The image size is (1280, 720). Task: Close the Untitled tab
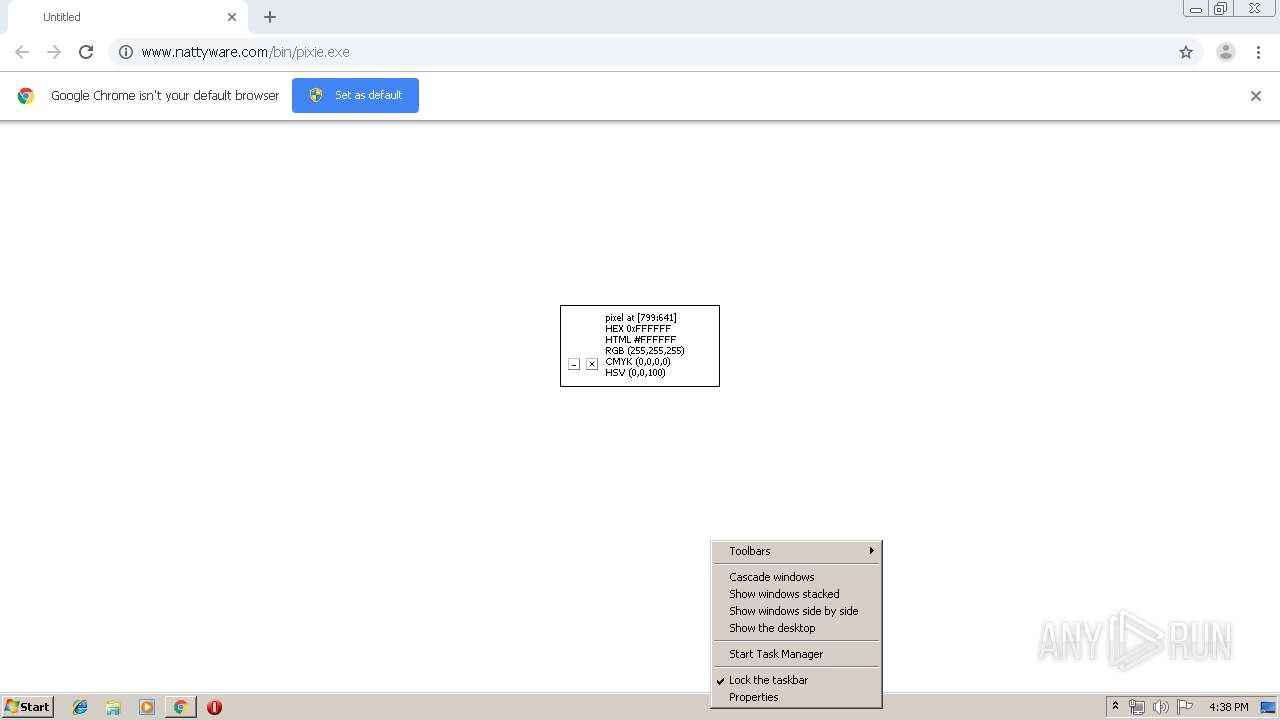[x=232, y=17]
